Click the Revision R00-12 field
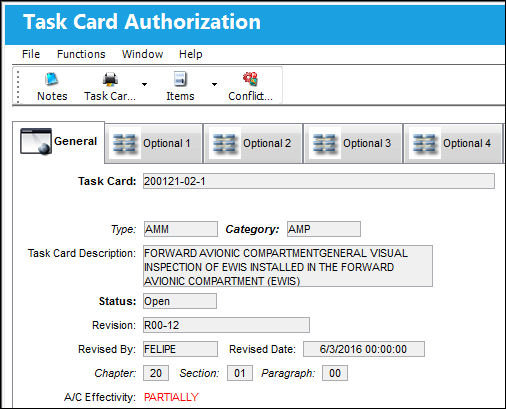This screenshot has height=409, width=506. point(226,325)
